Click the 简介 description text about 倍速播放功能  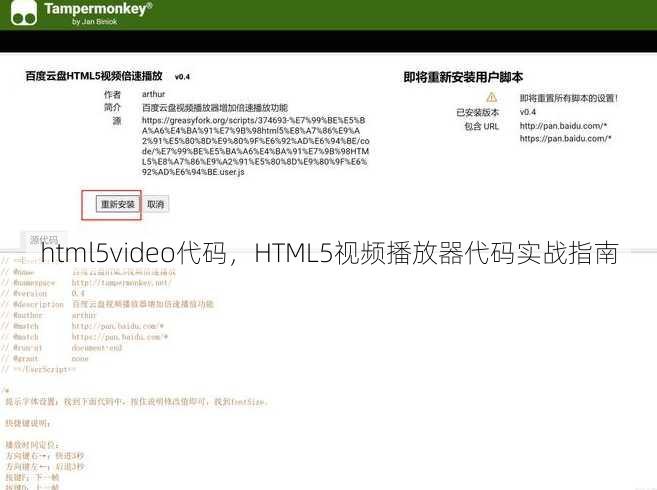point(215,107)
